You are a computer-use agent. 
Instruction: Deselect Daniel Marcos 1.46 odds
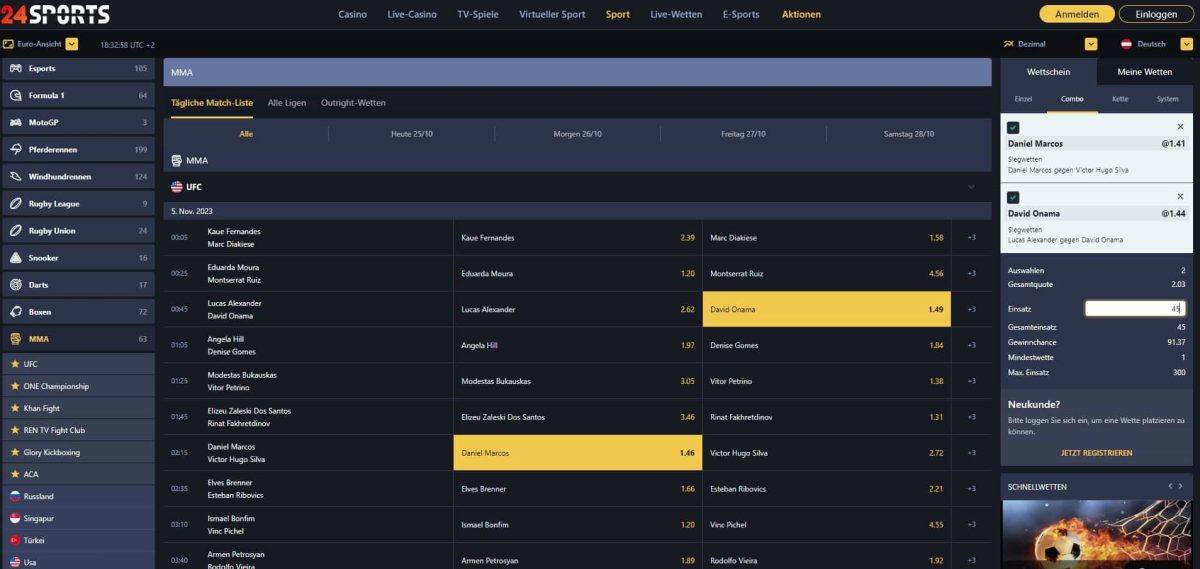578,453
